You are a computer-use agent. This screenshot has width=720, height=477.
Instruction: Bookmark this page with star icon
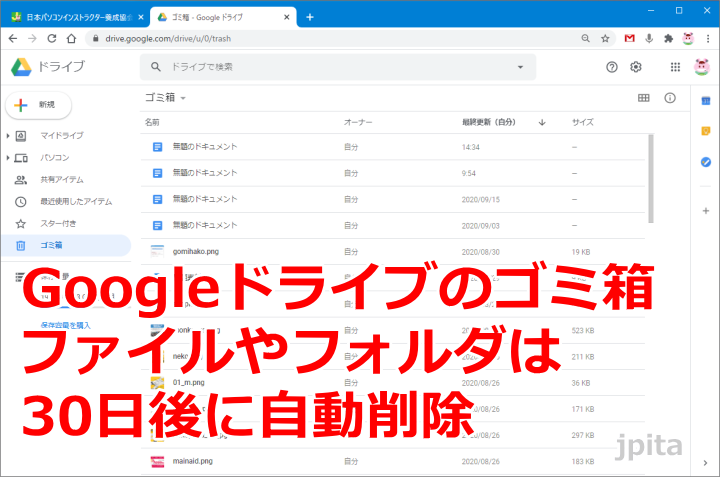606,39
